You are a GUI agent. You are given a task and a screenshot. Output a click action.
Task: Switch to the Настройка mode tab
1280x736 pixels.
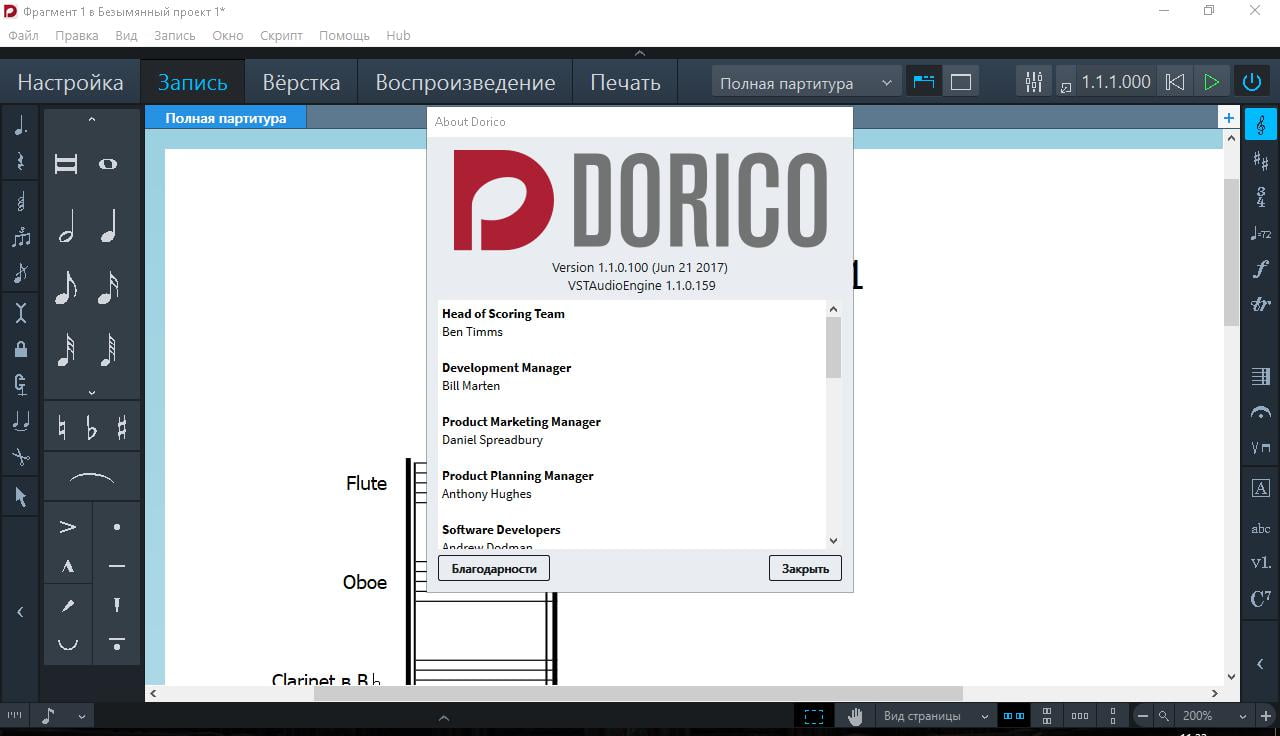70,82
